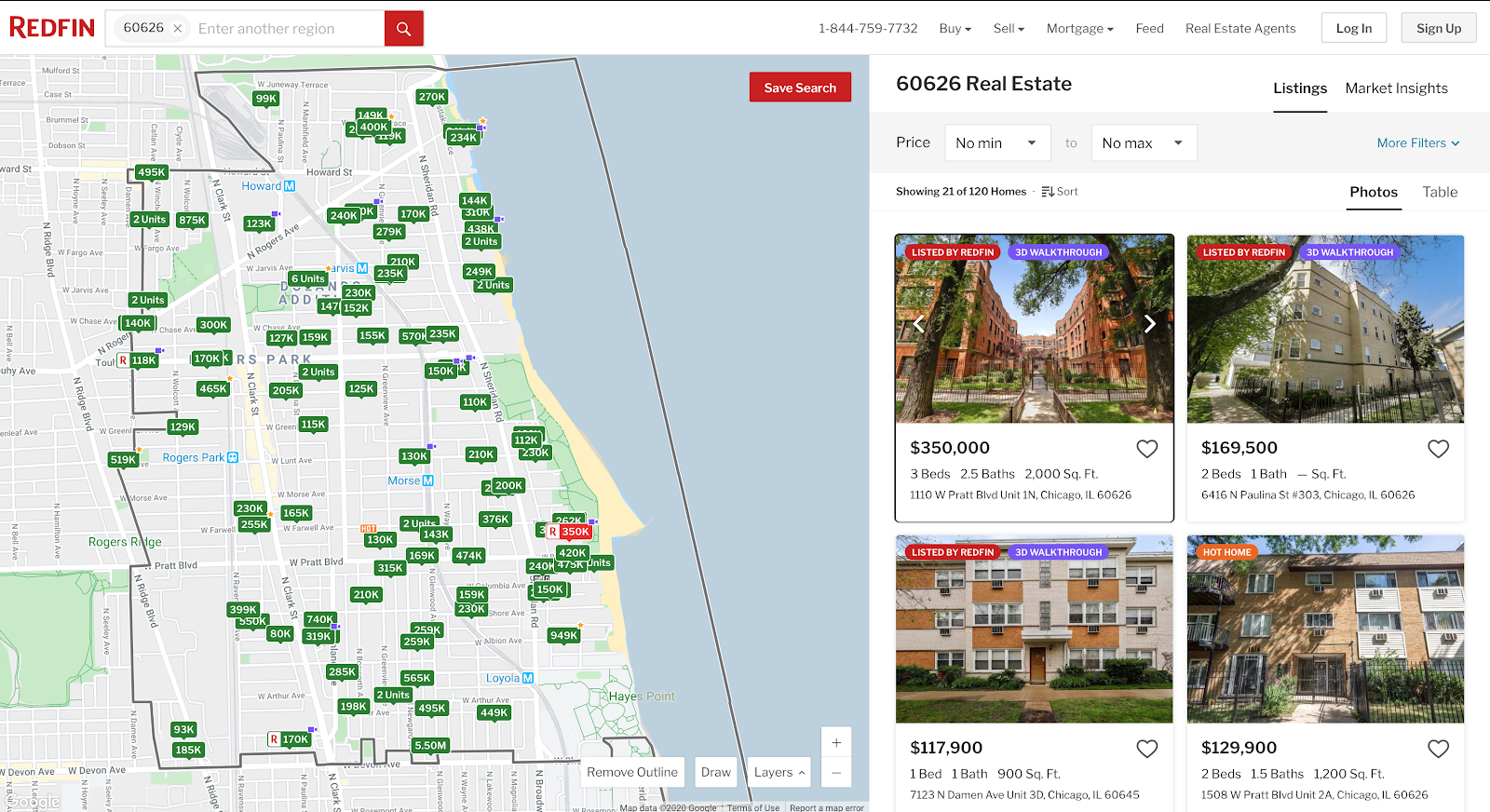
Task: Show next photo of $350,000 listing
Action: pos(1150,324)
